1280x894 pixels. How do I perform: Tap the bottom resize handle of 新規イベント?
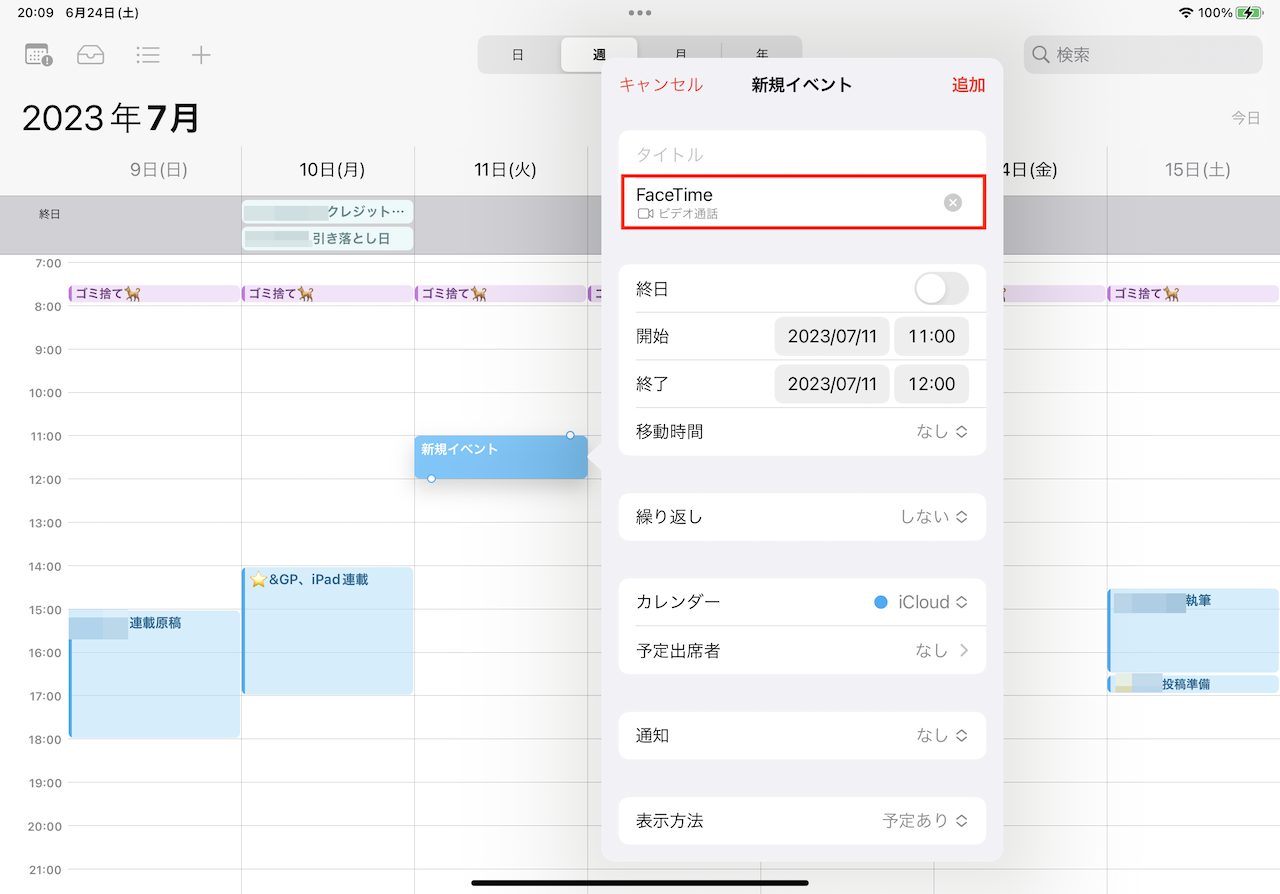[x=431, y=479]
